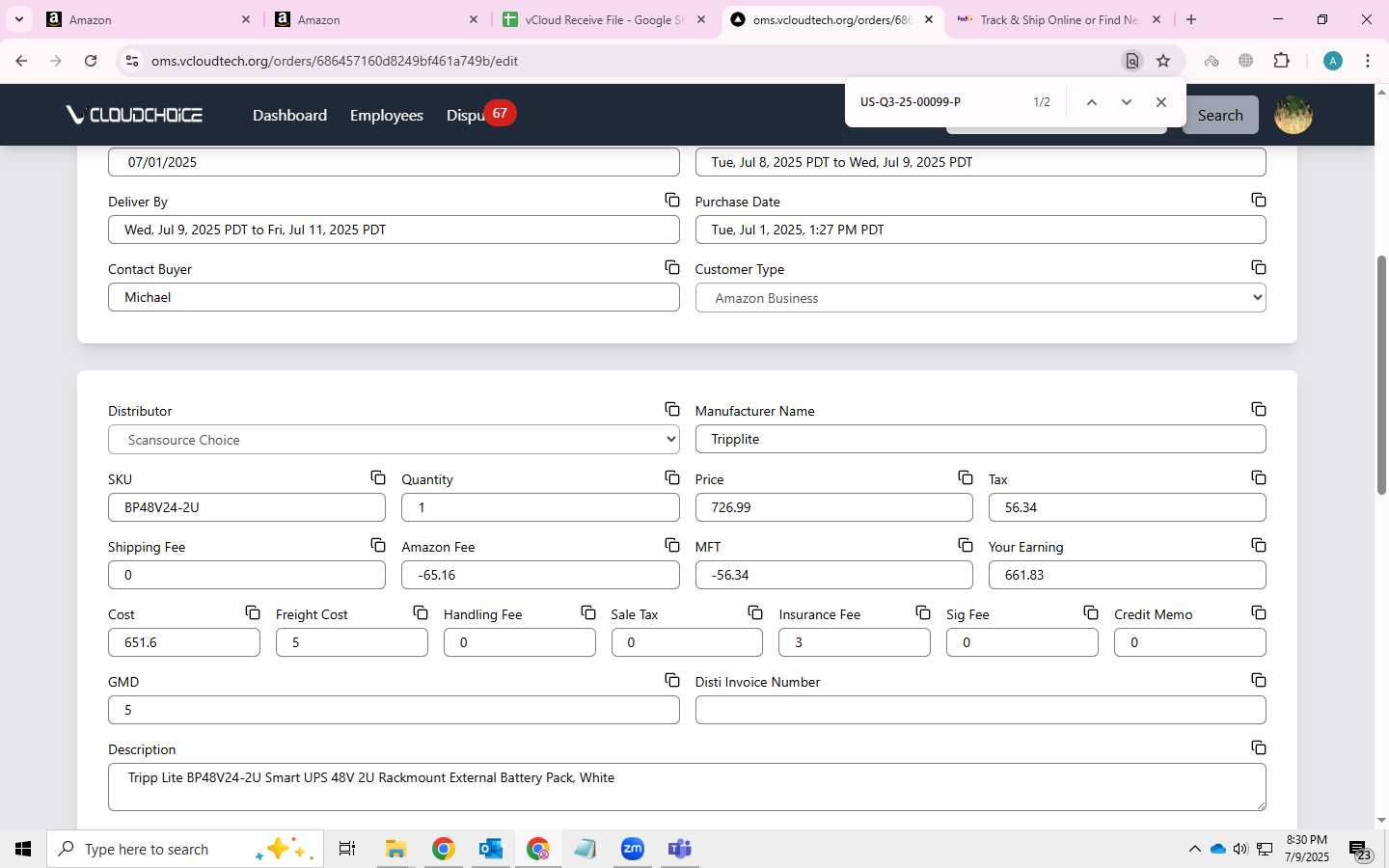1389x868 pixels.
Task: Copy the Customer Type field value
Action: (1259, 267)
